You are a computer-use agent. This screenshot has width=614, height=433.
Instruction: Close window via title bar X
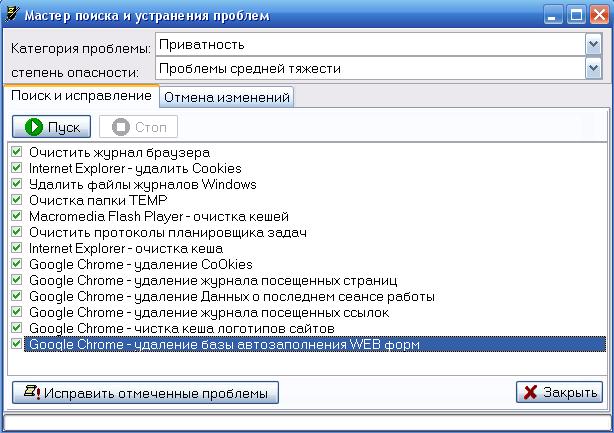(600, 15)
